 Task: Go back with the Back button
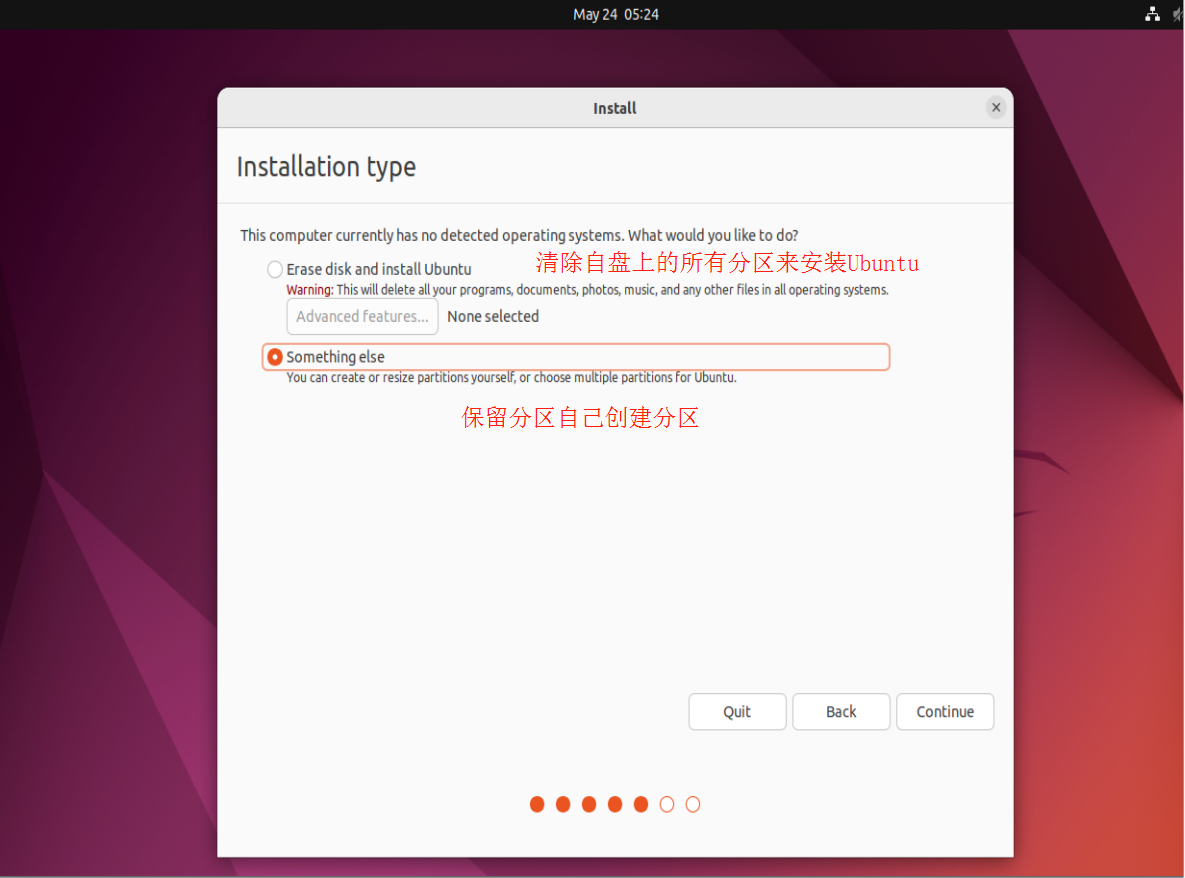(841, 712)
